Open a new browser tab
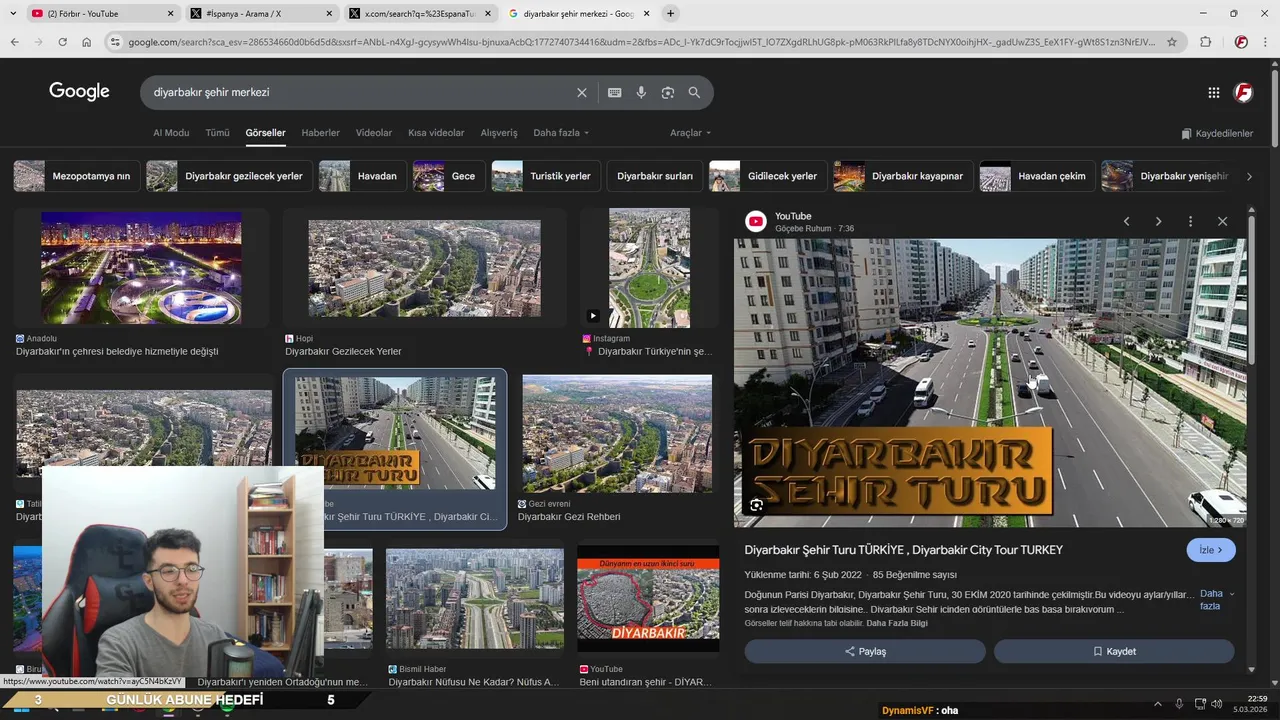Screen dimensions: 1280x720 coord(671,13)
